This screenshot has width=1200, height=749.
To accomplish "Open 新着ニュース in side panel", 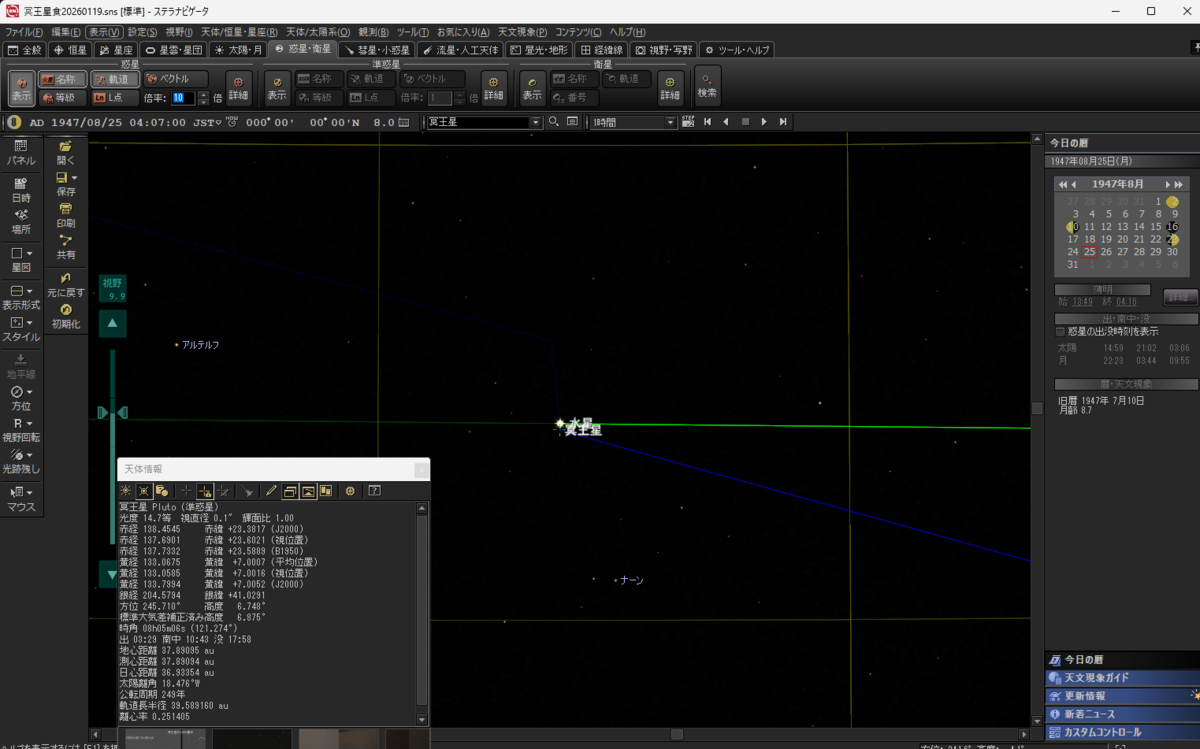I will click(x=1122, y=714).
